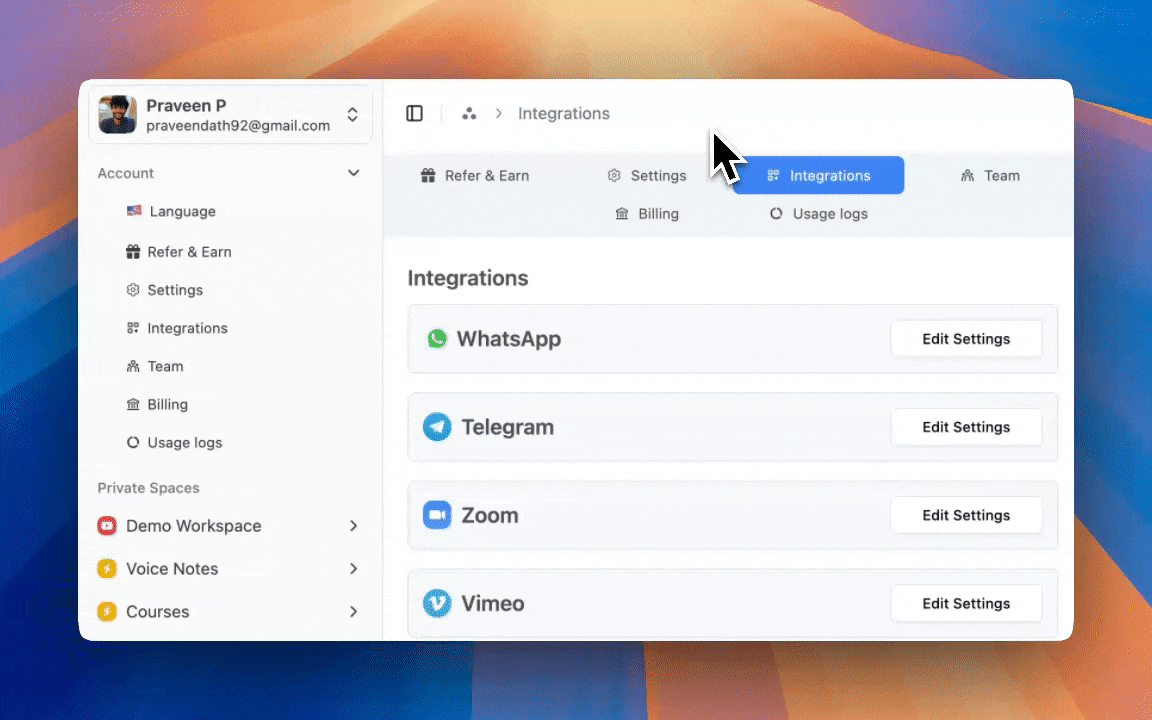Expand the Voice Notes space

(x=353, y=569)
